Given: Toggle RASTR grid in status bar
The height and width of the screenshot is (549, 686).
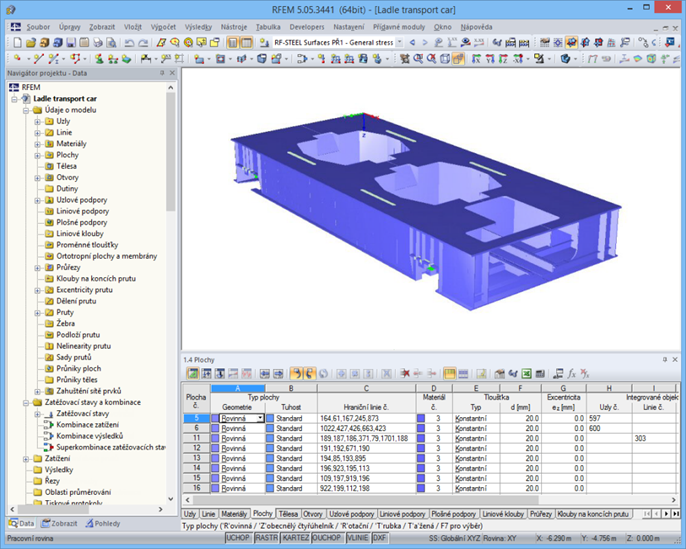Looking at the screenshot, I should tap(266, 538).
